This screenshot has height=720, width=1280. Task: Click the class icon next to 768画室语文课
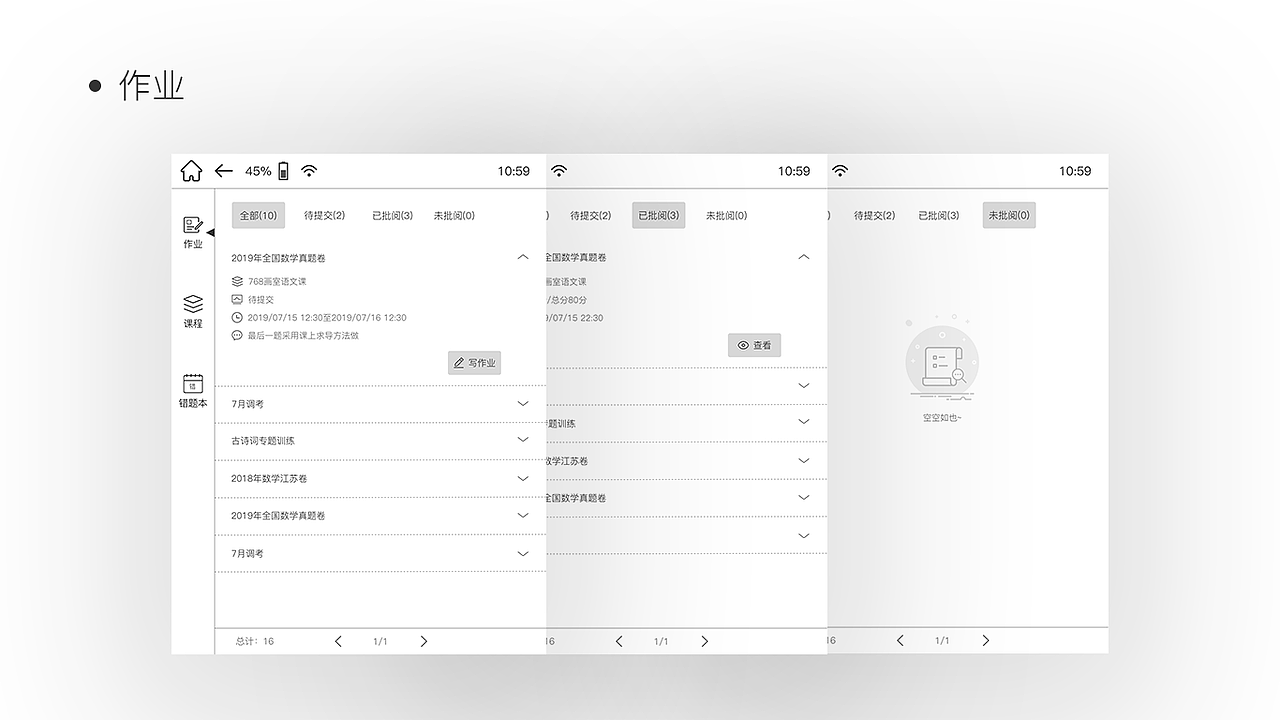239,281
